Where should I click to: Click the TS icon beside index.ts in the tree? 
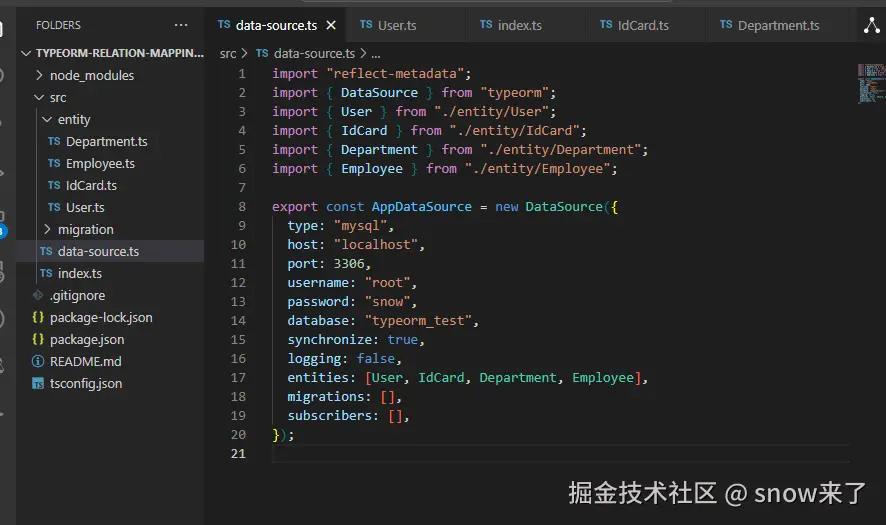pyautogui.click(x=46, y=274)
